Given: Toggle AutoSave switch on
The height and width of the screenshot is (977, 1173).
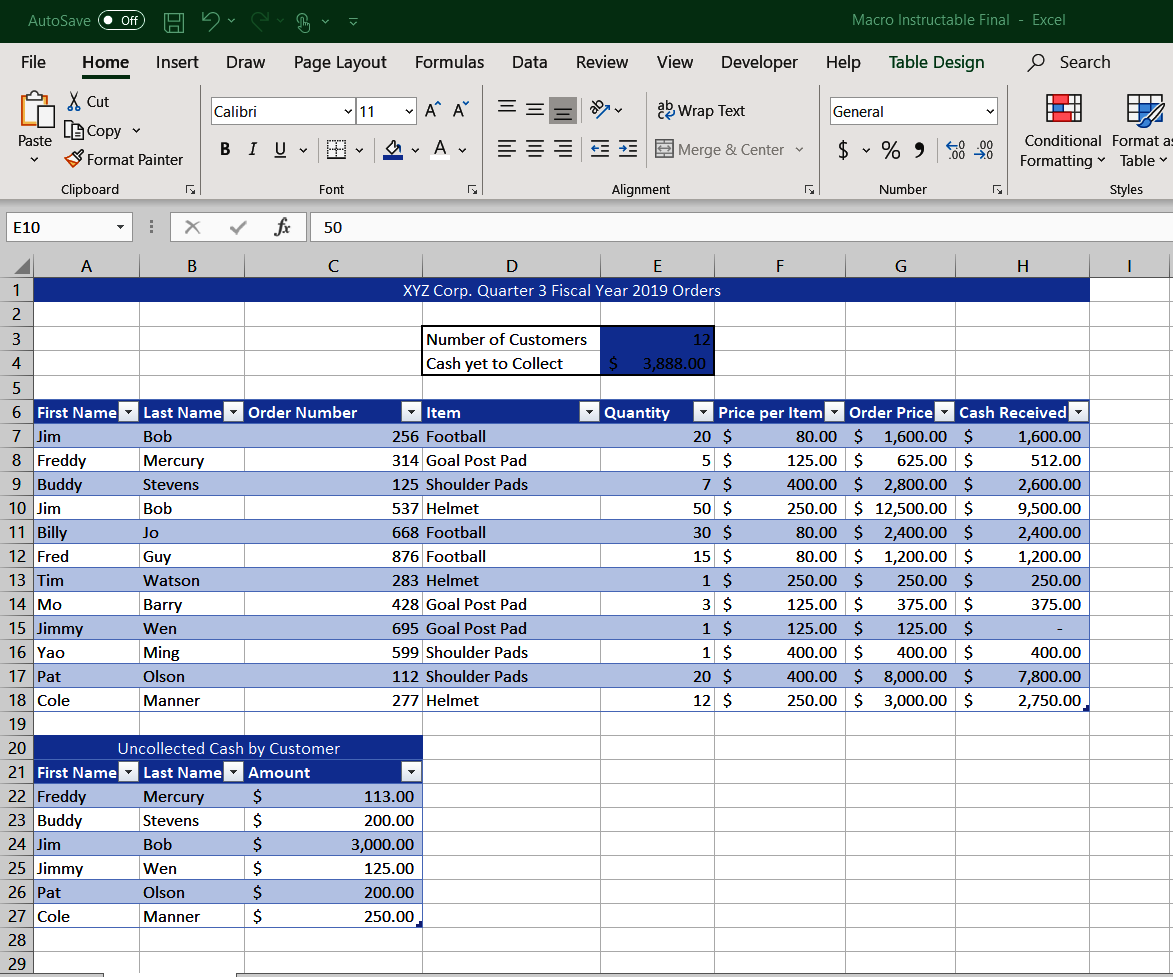Looking at the screenshot, I should (x=121, y=20).
